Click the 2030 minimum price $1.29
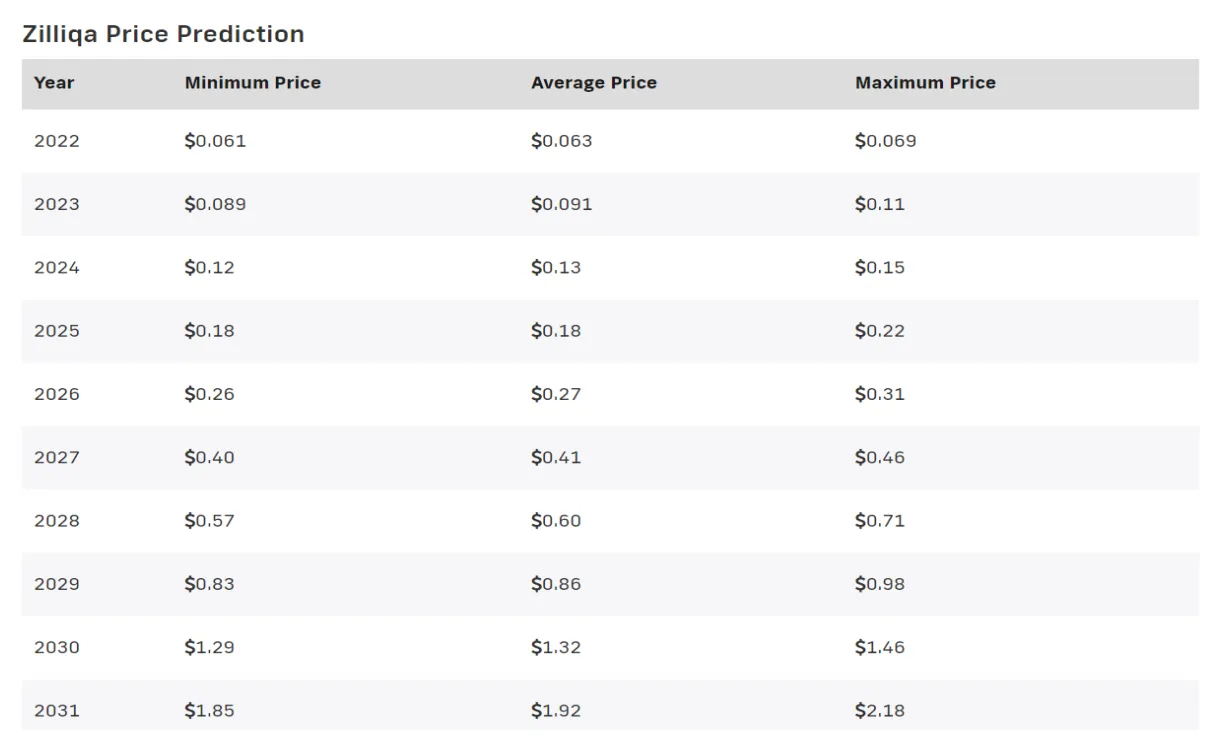The image size is (1220, 740). tap(209, 648)
